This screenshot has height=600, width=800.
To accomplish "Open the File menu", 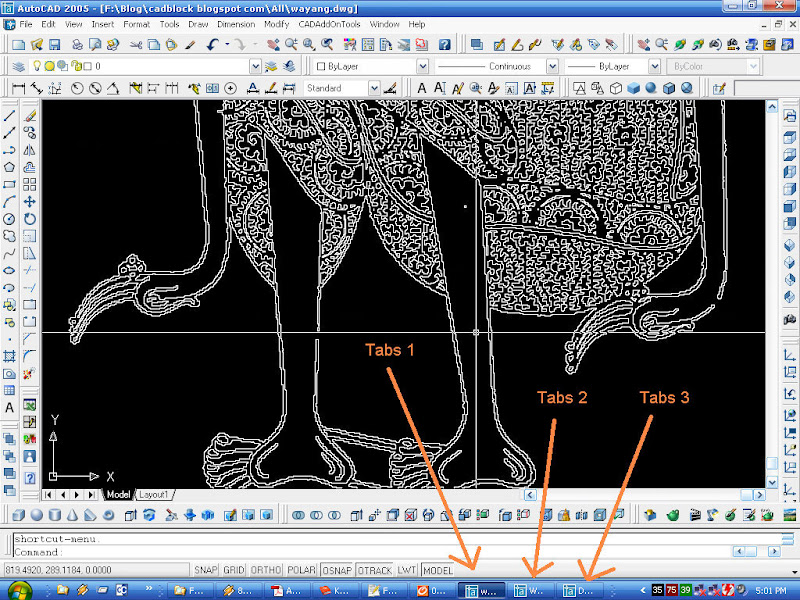I will coord(26,24).
